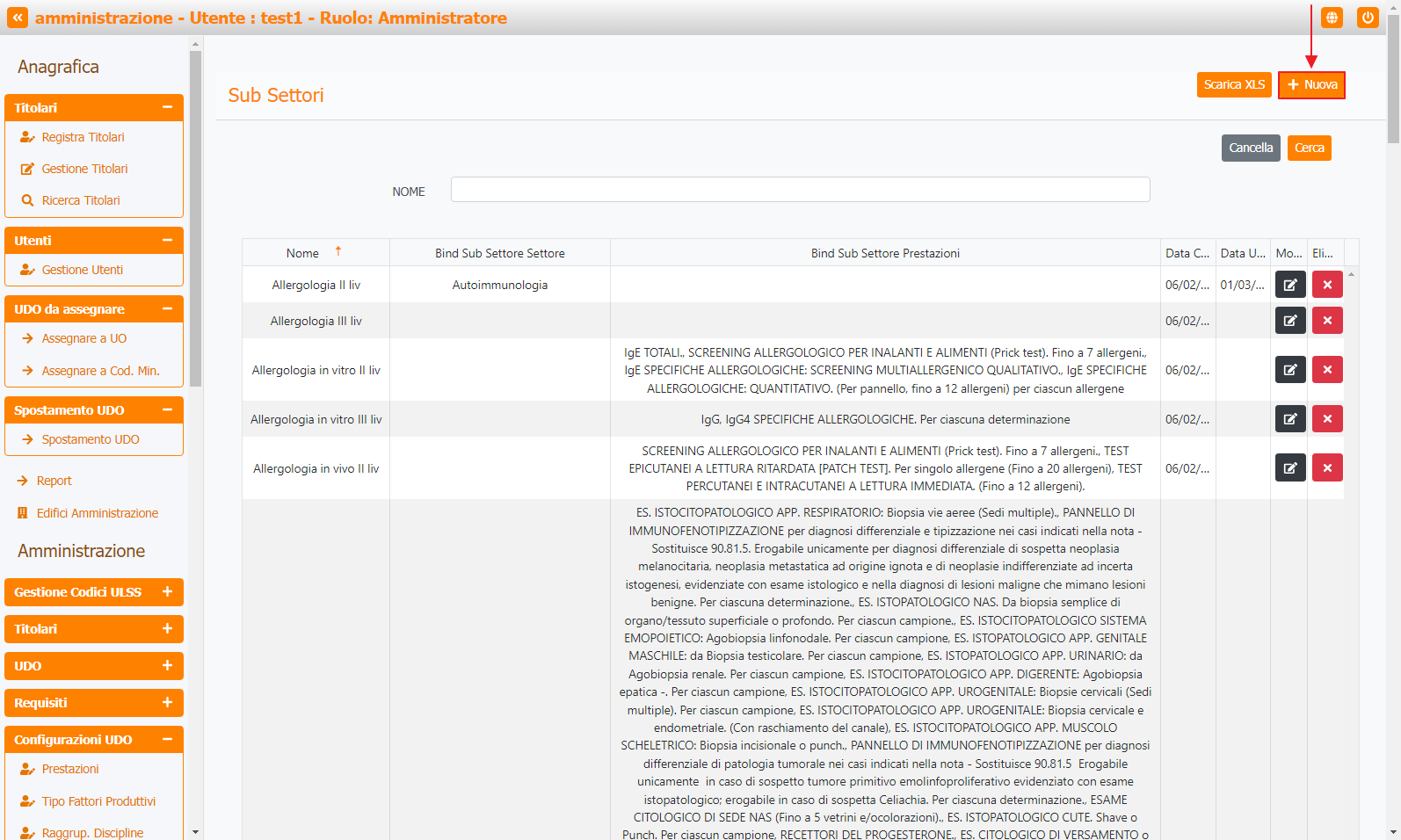Click the NOME search input field
The image size is (1401, 840).
click(x=800, y=190)
